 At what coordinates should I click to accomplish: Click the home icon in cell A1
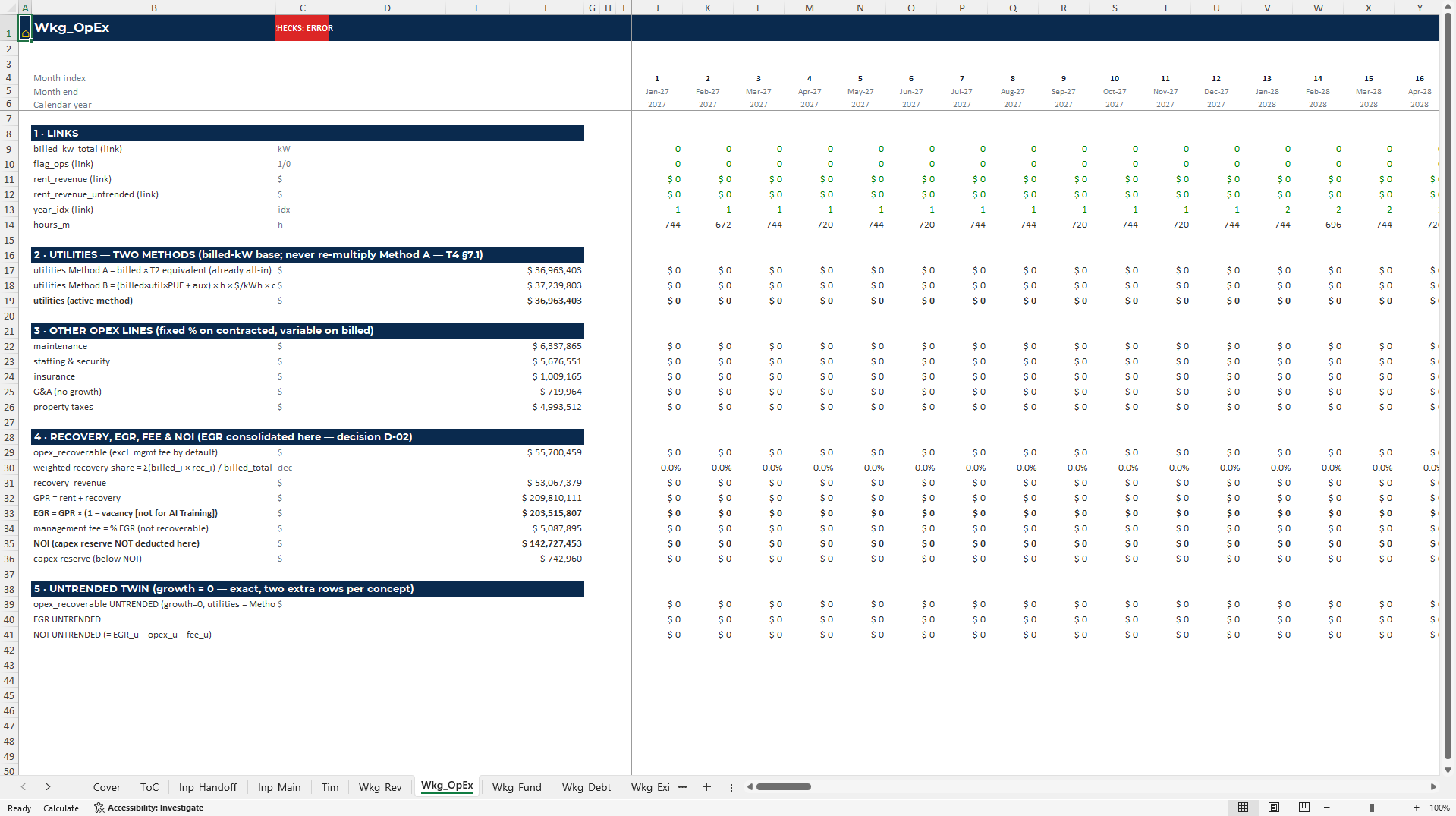click(x=25, y=33)
